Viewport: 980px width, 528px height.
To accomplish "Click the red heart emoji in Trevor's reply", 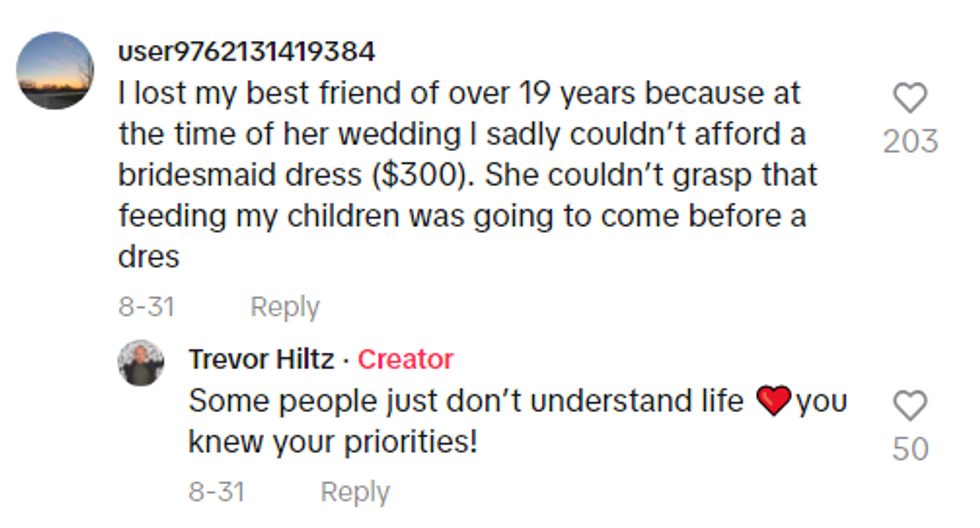I will click(x=774, y=402).
